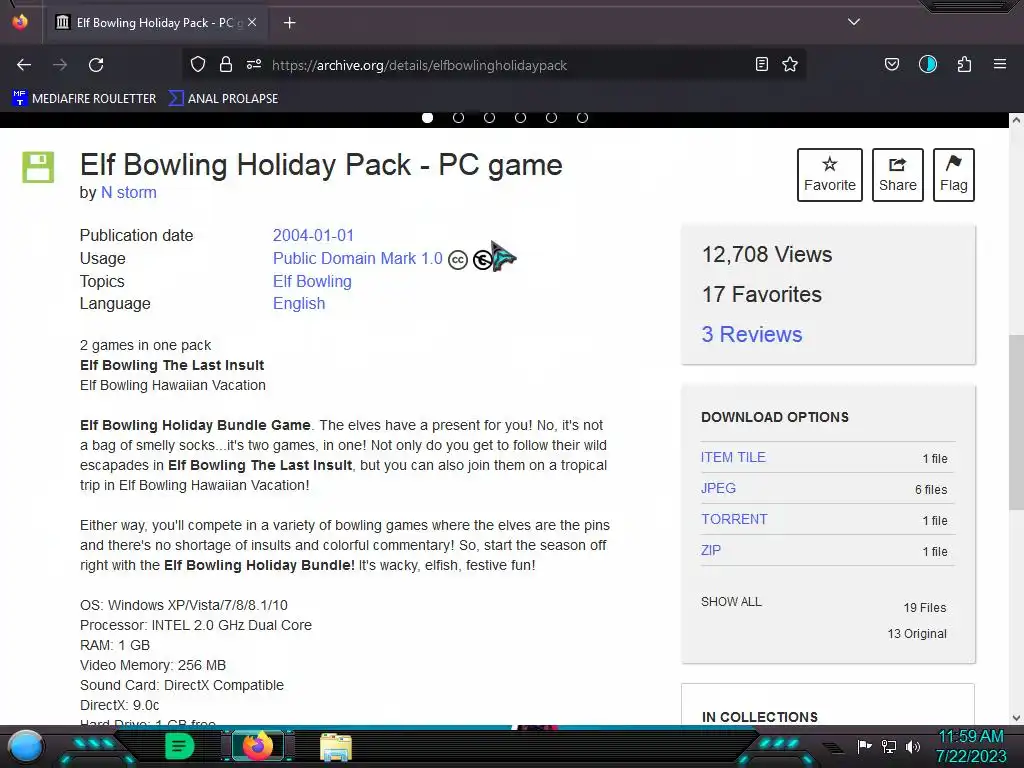
Task: Click the 13 Original files text
Action: tap(917, 633)
